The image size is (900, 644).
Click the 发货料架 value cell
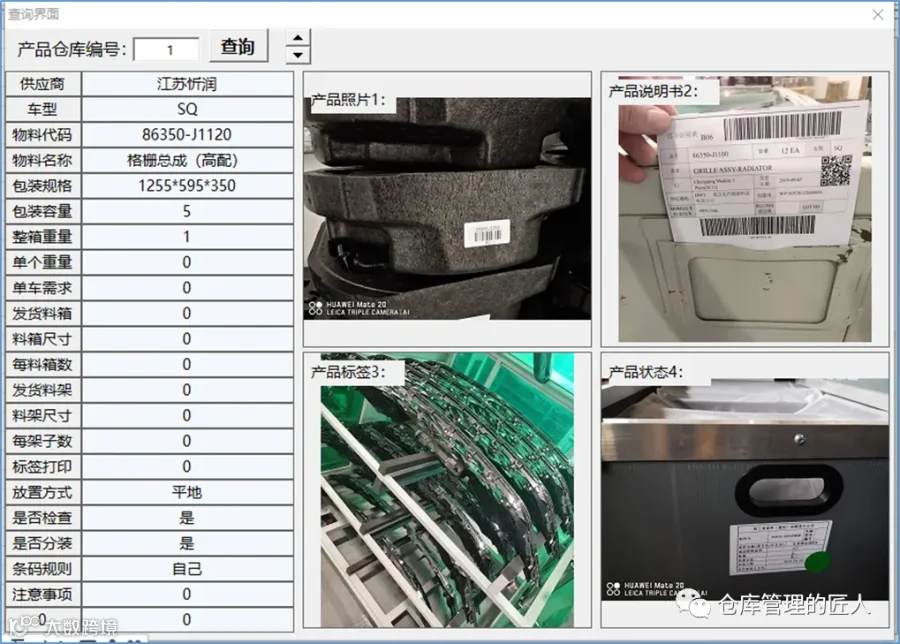187,390
